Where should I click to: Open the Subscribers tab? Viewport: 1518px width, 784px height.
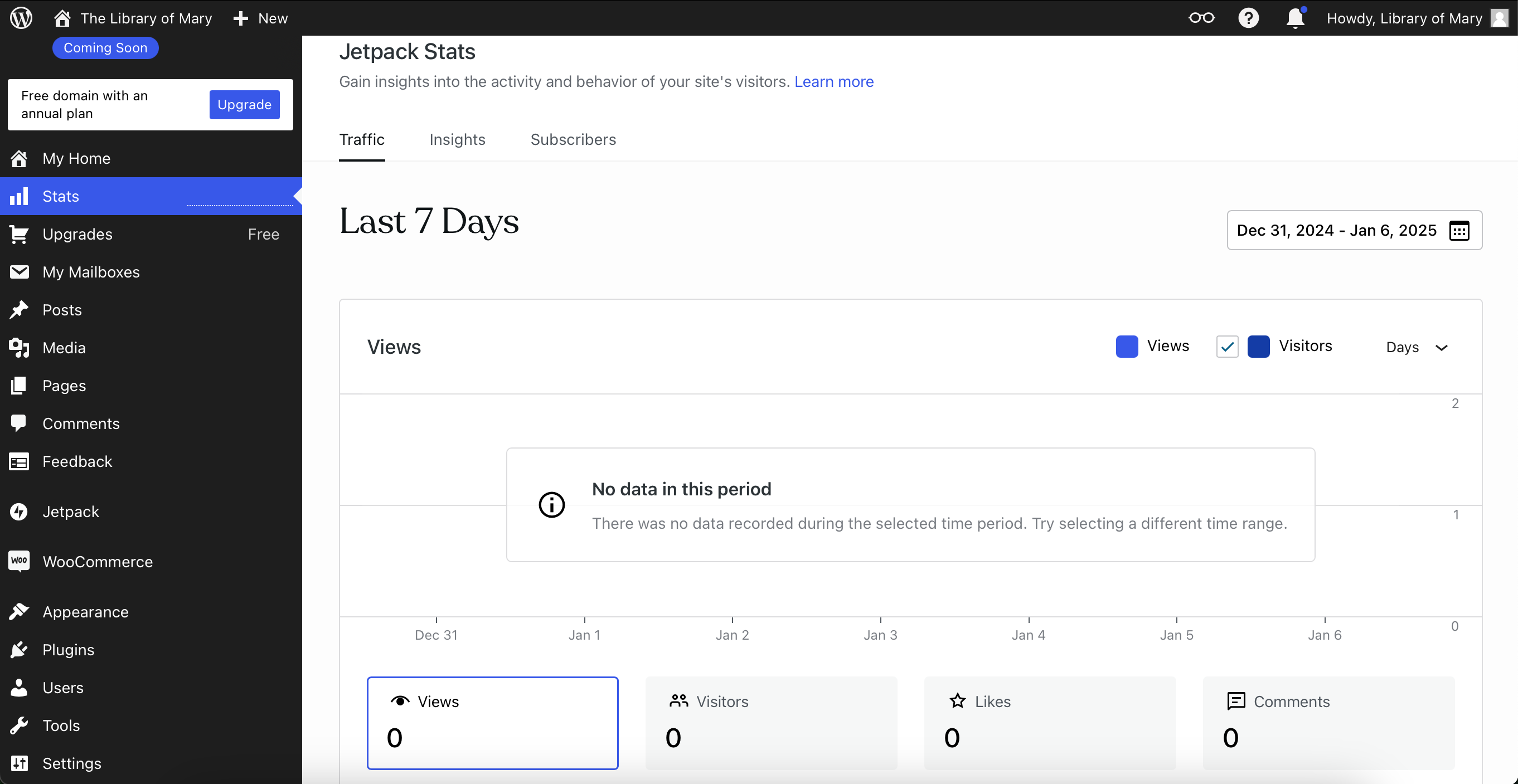pos(574,140)
